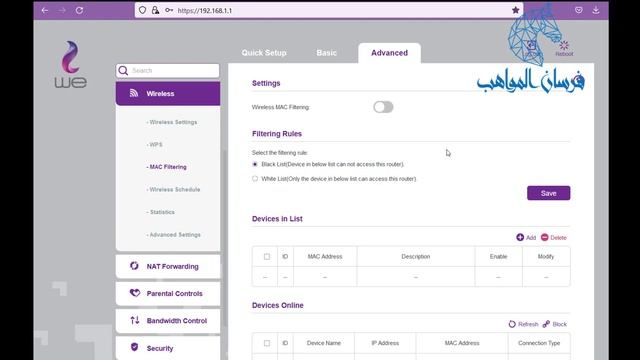640x360 pixels.
Task: Click the Reboot icon
Action: tap(564, 45)
